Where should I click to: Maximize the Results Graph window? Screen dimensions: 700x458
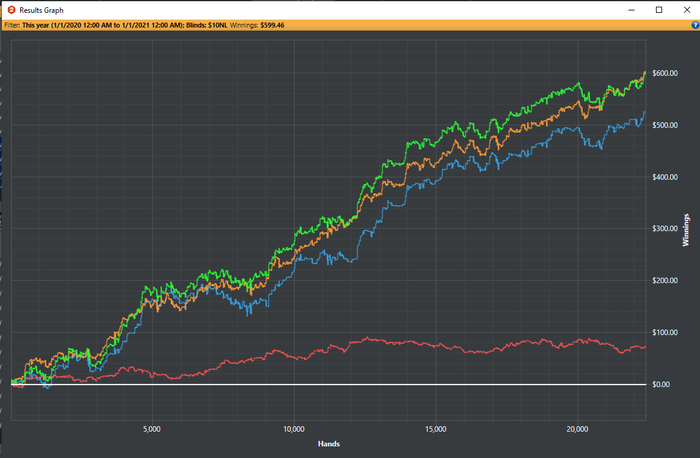(659, 10)
